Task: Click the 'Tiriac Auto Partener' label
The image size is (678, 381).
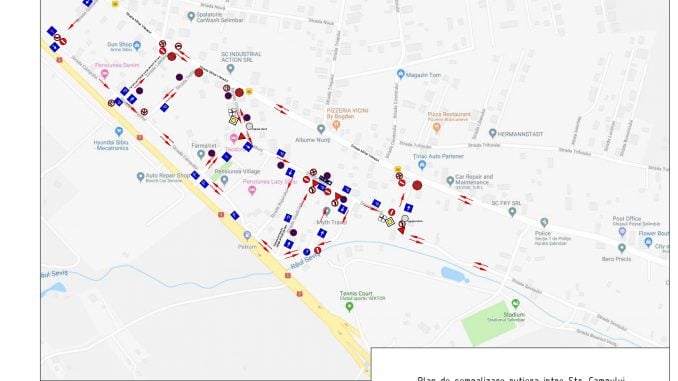Action: pos(438,156)
